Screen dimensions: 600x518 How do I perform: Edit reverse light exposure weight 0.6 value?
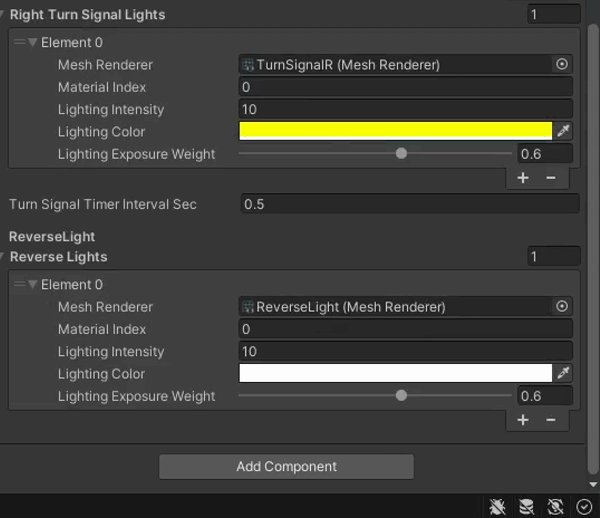(x=545, y=396)
